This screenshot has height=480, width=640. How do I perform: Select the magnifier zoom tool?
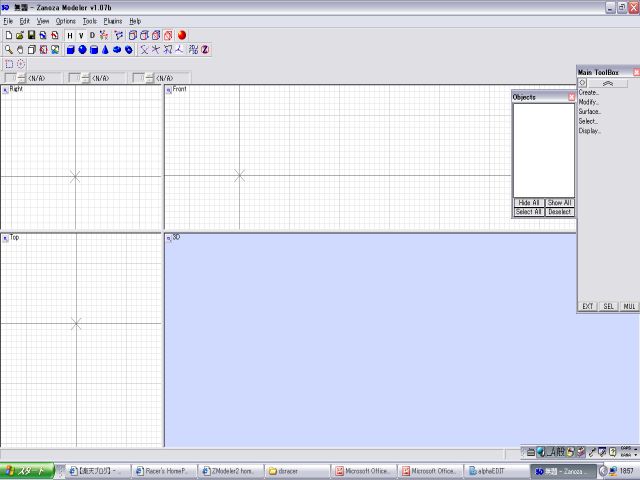point(9,50)
